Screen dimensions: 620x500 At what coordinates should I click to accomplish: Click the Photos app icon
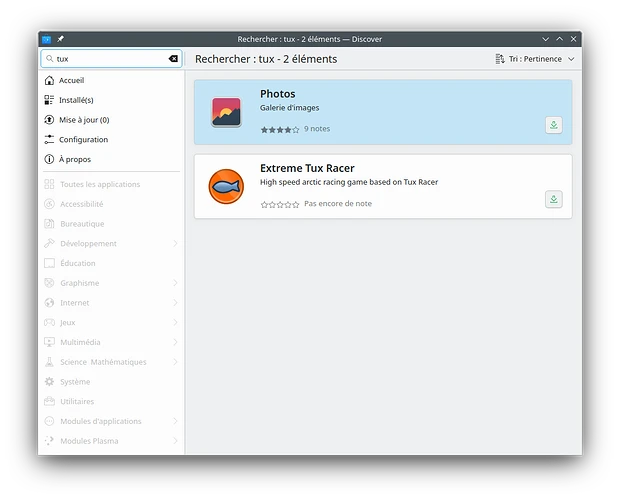point(226,112)
